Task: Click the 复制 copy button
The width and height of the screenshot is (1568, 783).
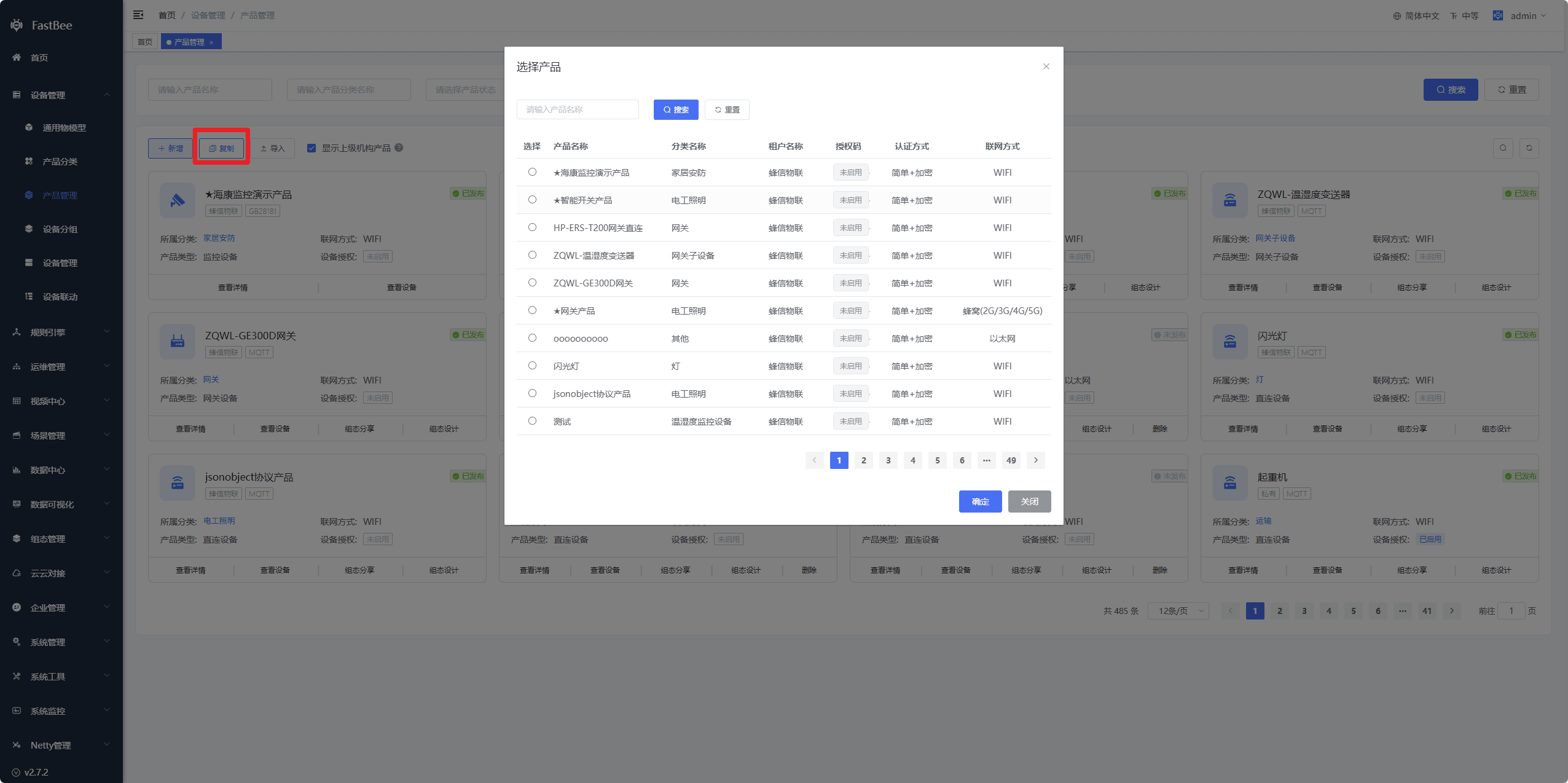Action: point(221,148)
